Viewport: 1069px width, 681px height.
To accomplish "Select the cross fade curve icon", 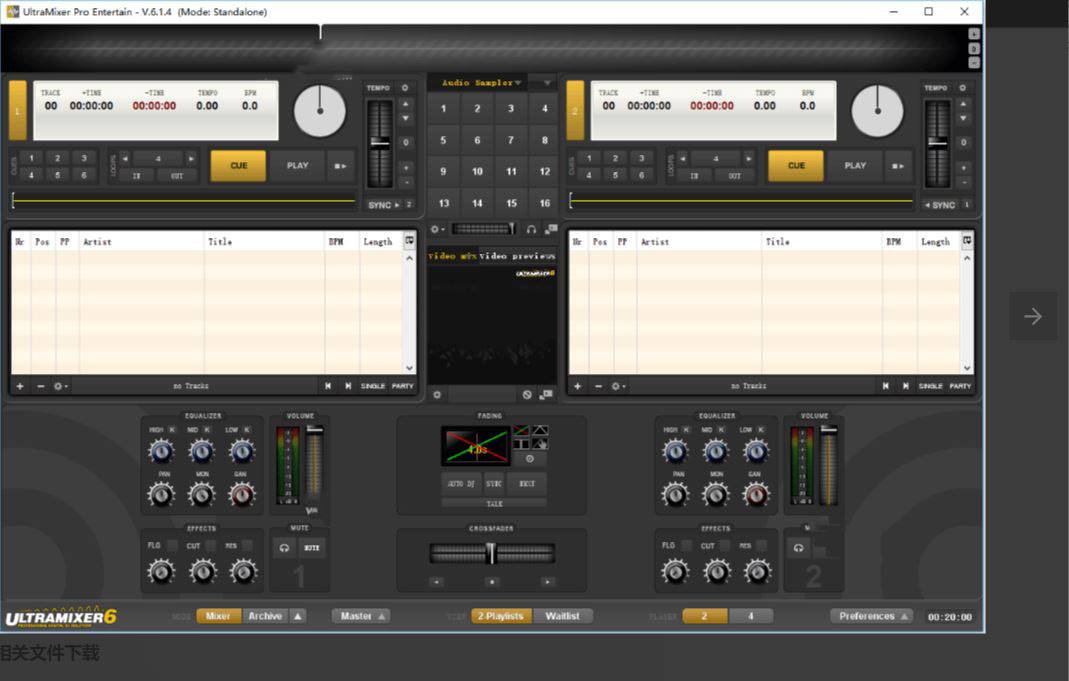I will tap(521, 430).
